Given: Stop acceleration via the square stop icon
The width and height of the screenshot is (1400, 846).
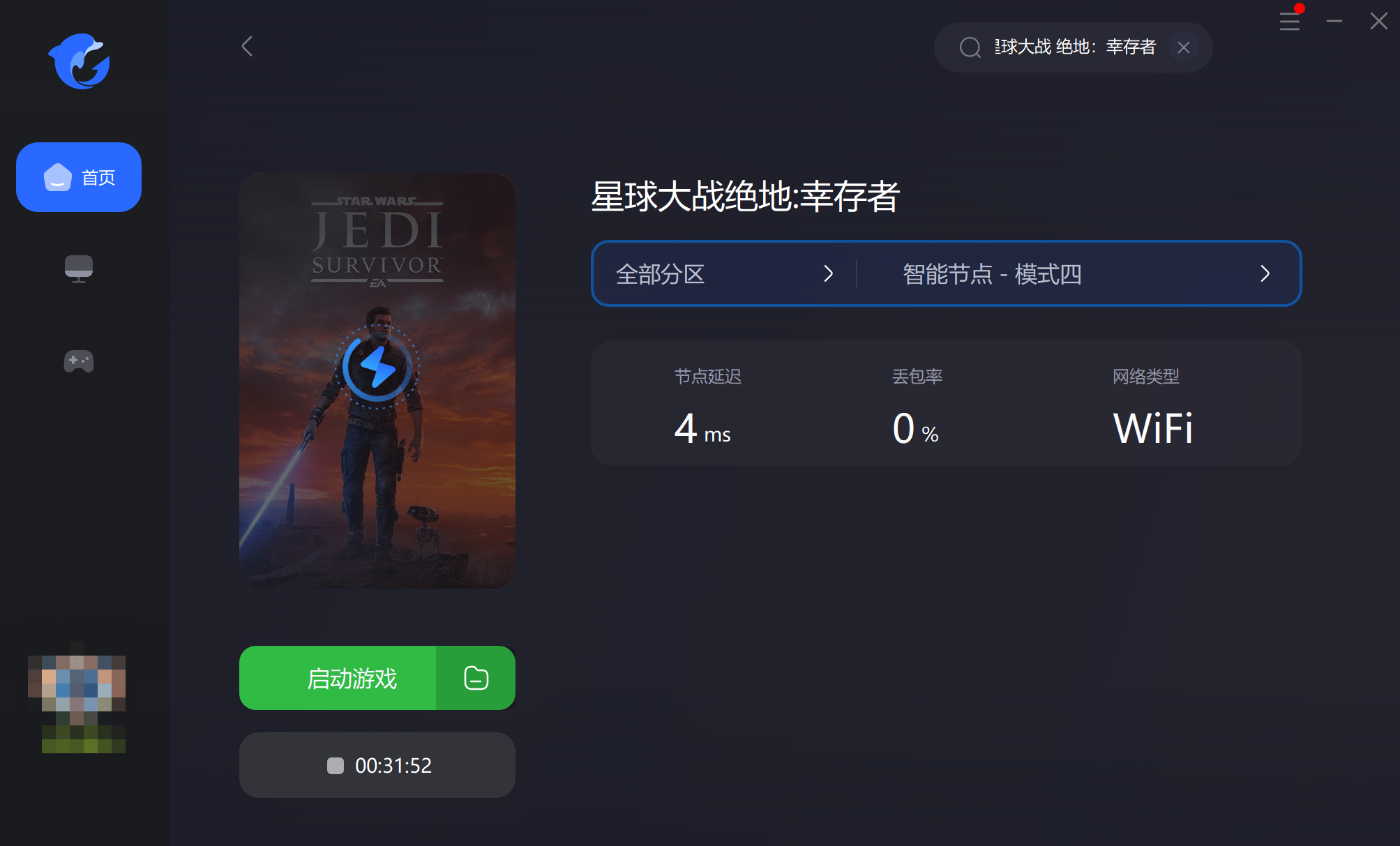Looking at the screenshot, I should pyautogui.click(x=336, y=766).
